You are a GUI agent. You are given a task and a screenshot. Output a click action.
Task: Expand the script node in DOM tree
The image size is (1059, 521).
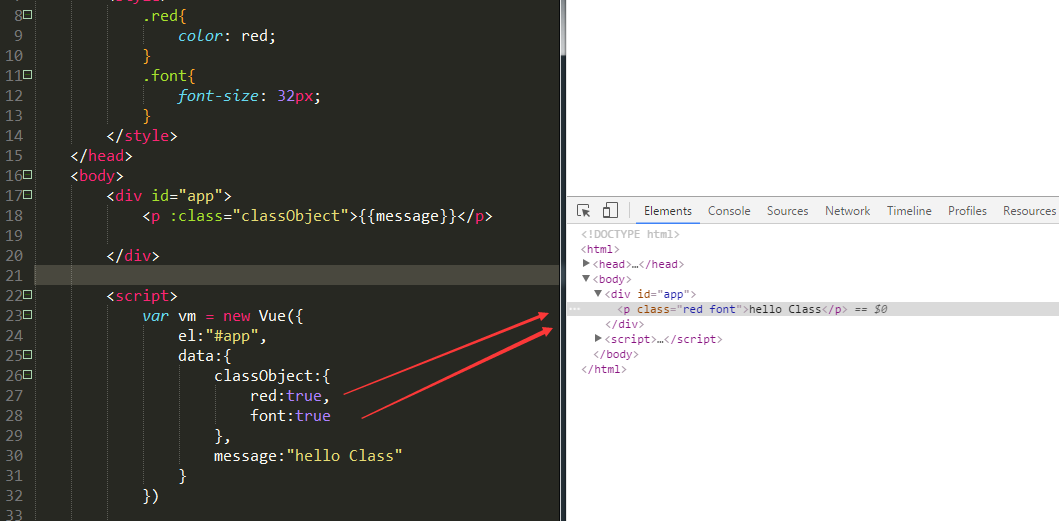599,339
